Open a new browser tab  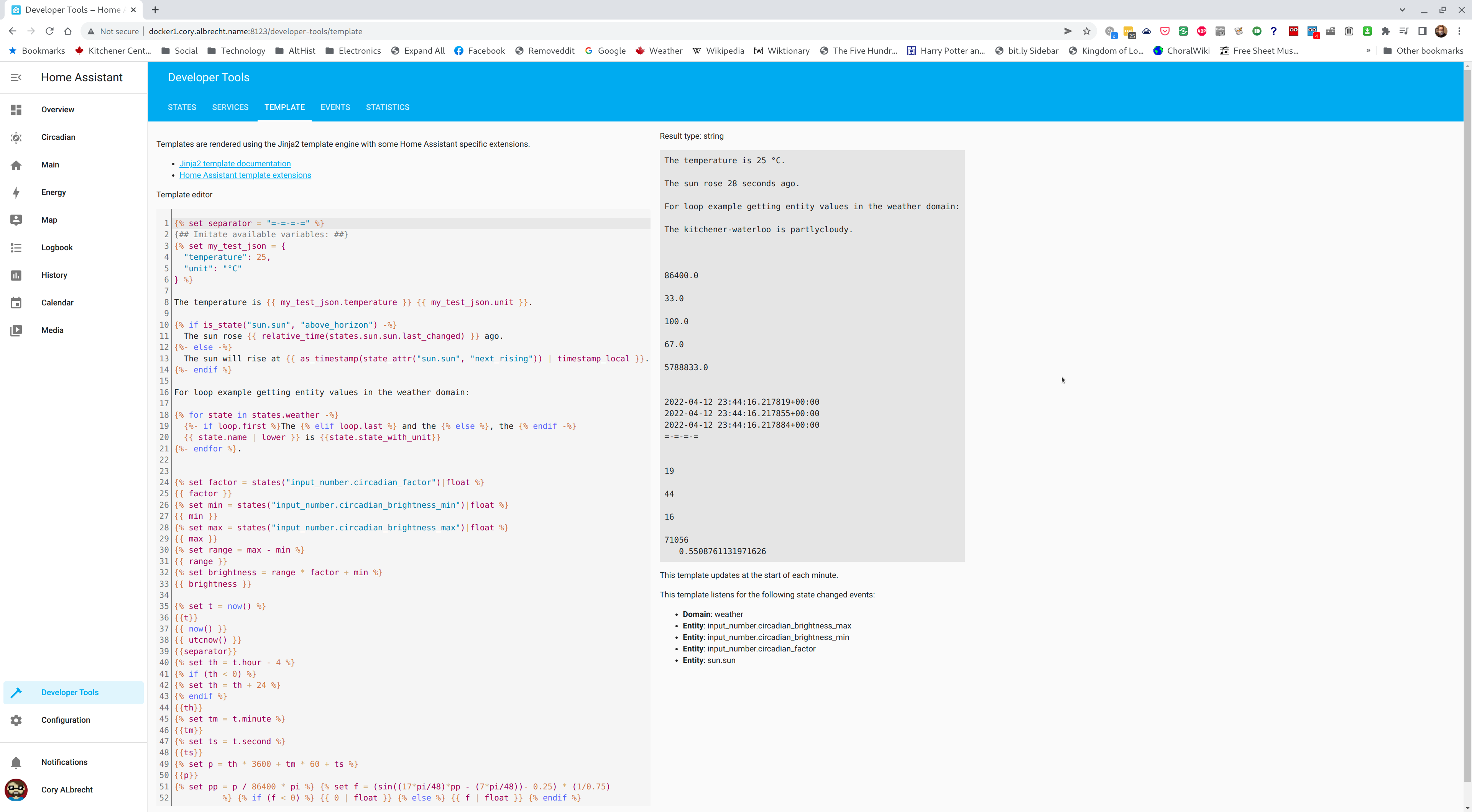click(x=155, y=10)
